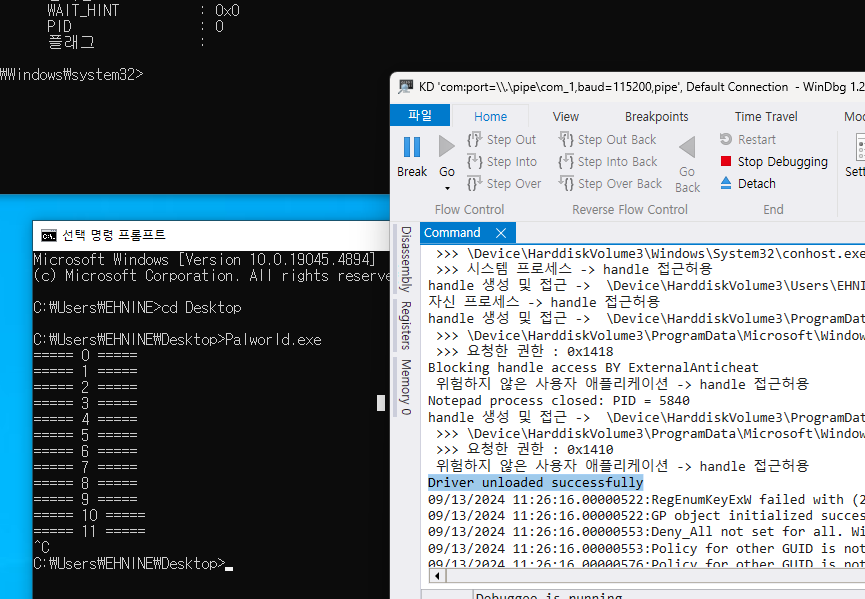Select the Home ribbon tab
Image resolution: width=865 pixels, height=599 pixels.
(490, 116)
